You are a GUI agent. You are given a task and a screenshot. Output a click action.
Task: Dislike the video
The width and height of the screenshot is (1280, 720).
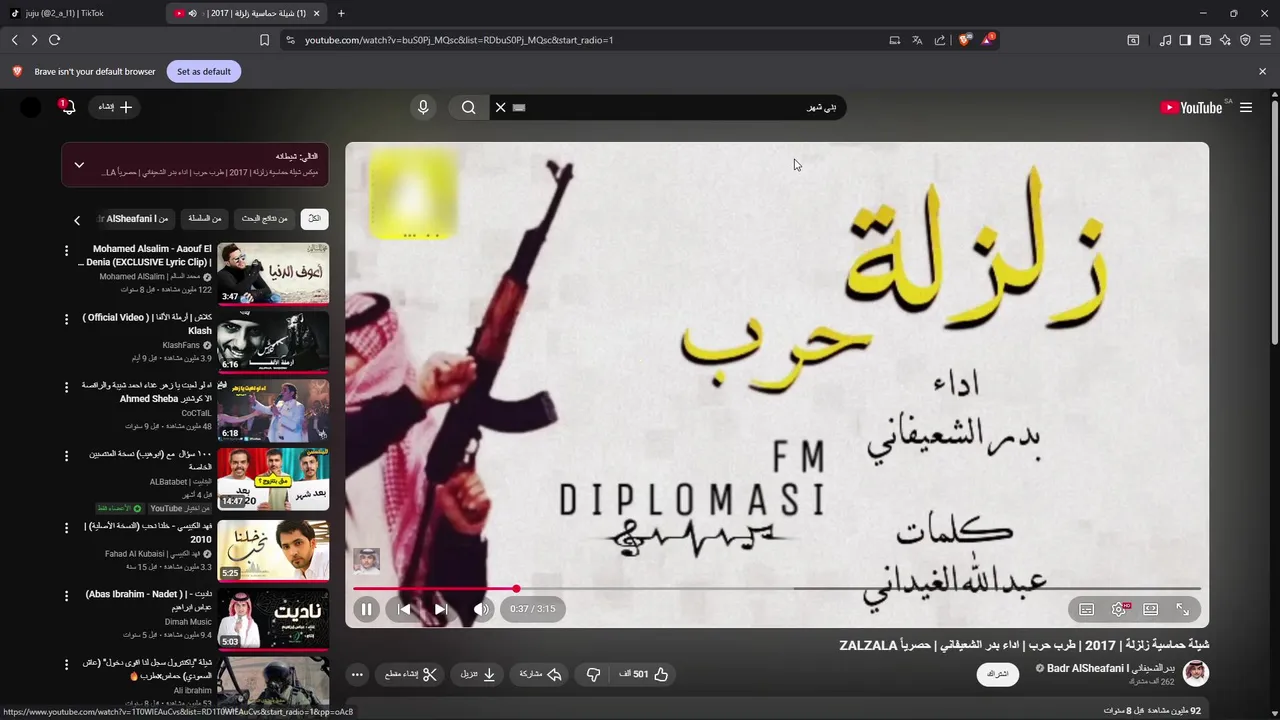pyautogui.click(x=593, y=675)
